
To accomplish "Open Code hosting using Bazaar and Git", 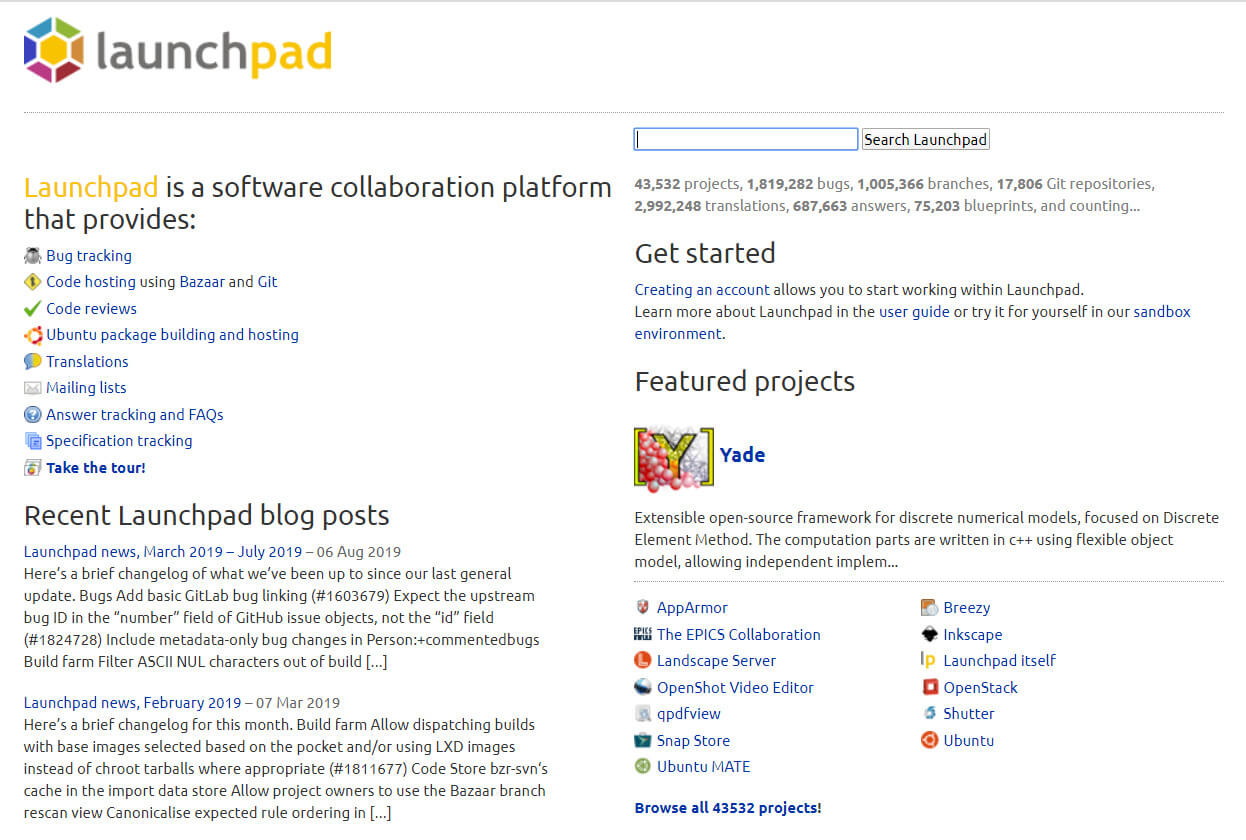I will pyautogui.click(x=162, y=282).
